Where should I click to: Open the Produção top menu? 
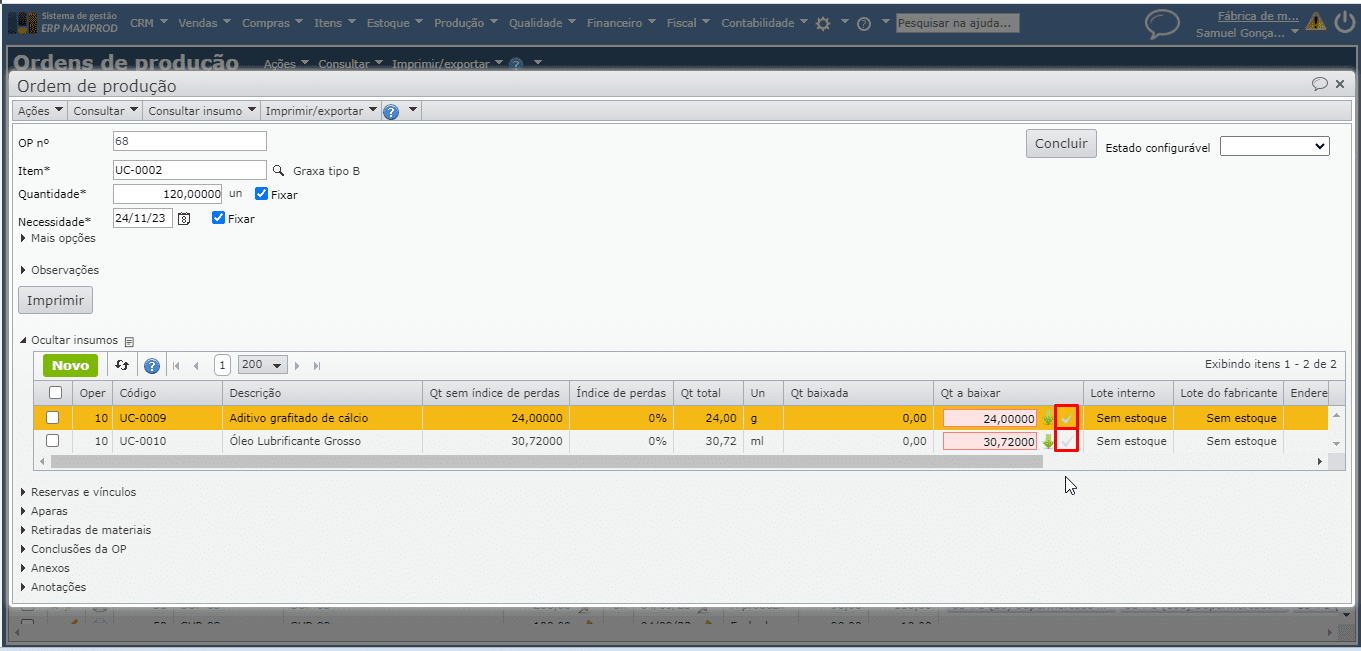click(x=467, y=23)
